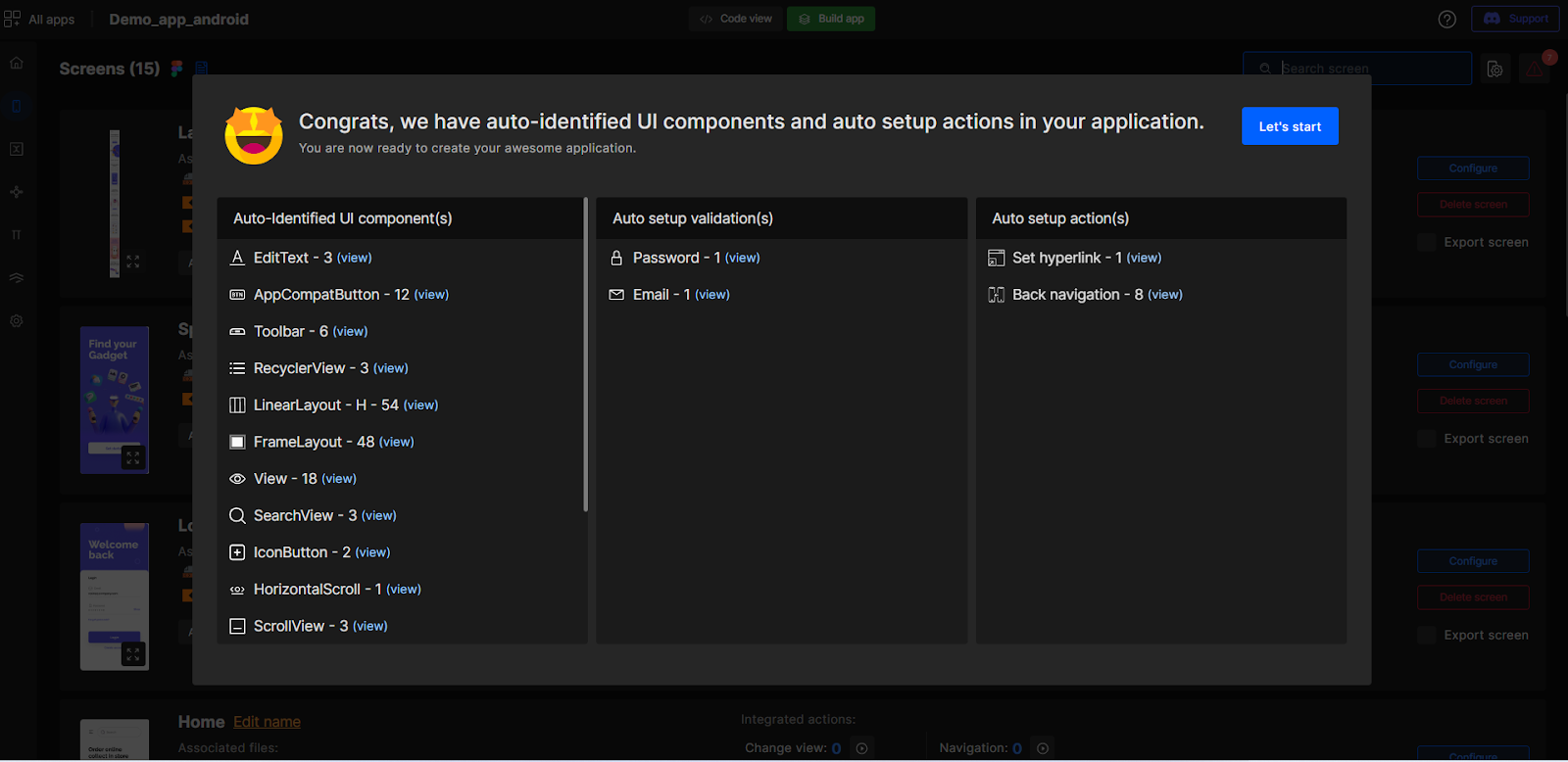The image size is (1568, 762).
Task: Open the help question mark icon
Action: click(x=1446, y=20)
